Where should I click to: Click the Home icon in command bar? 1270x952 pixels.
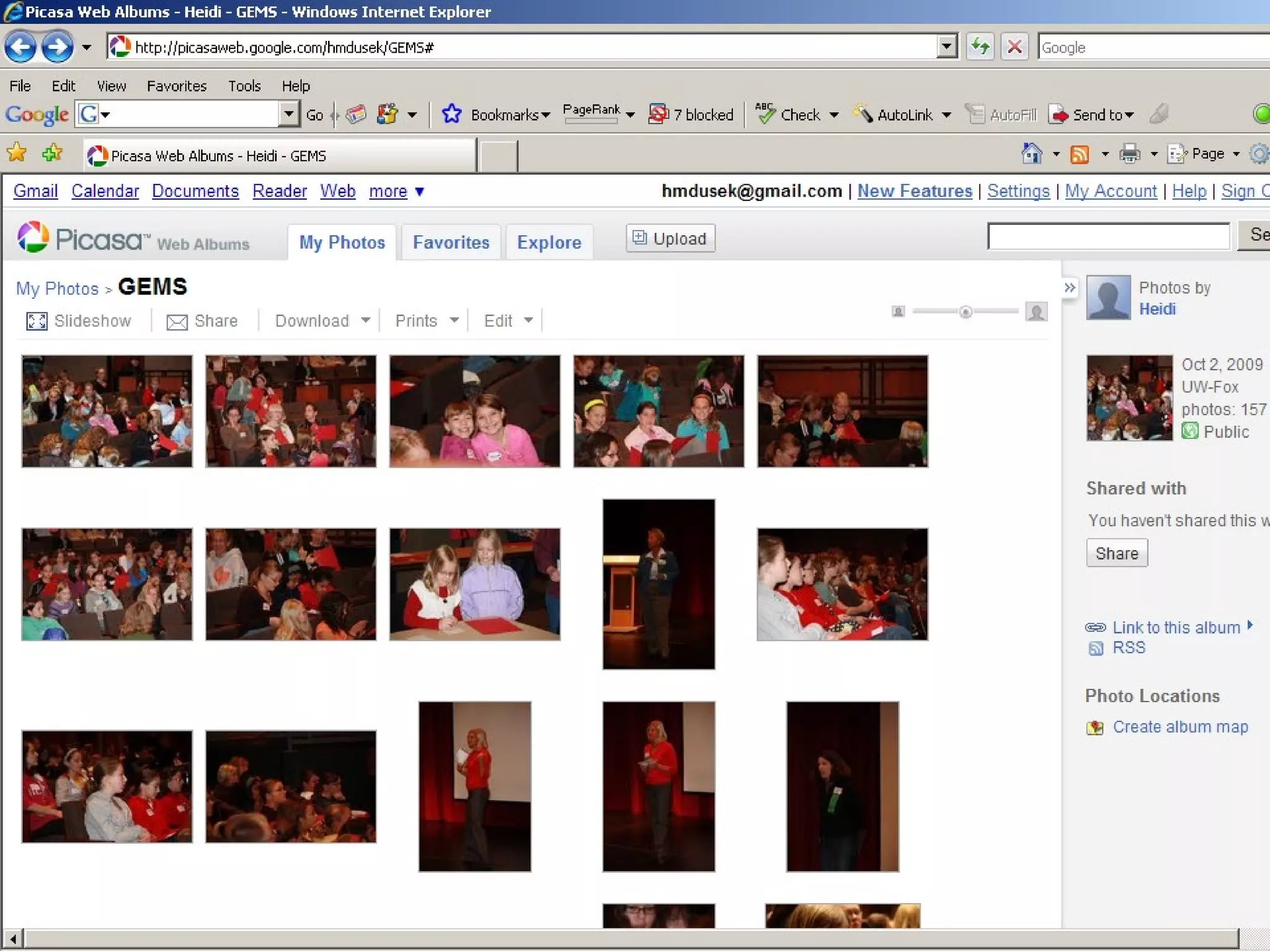[1032, 154]
